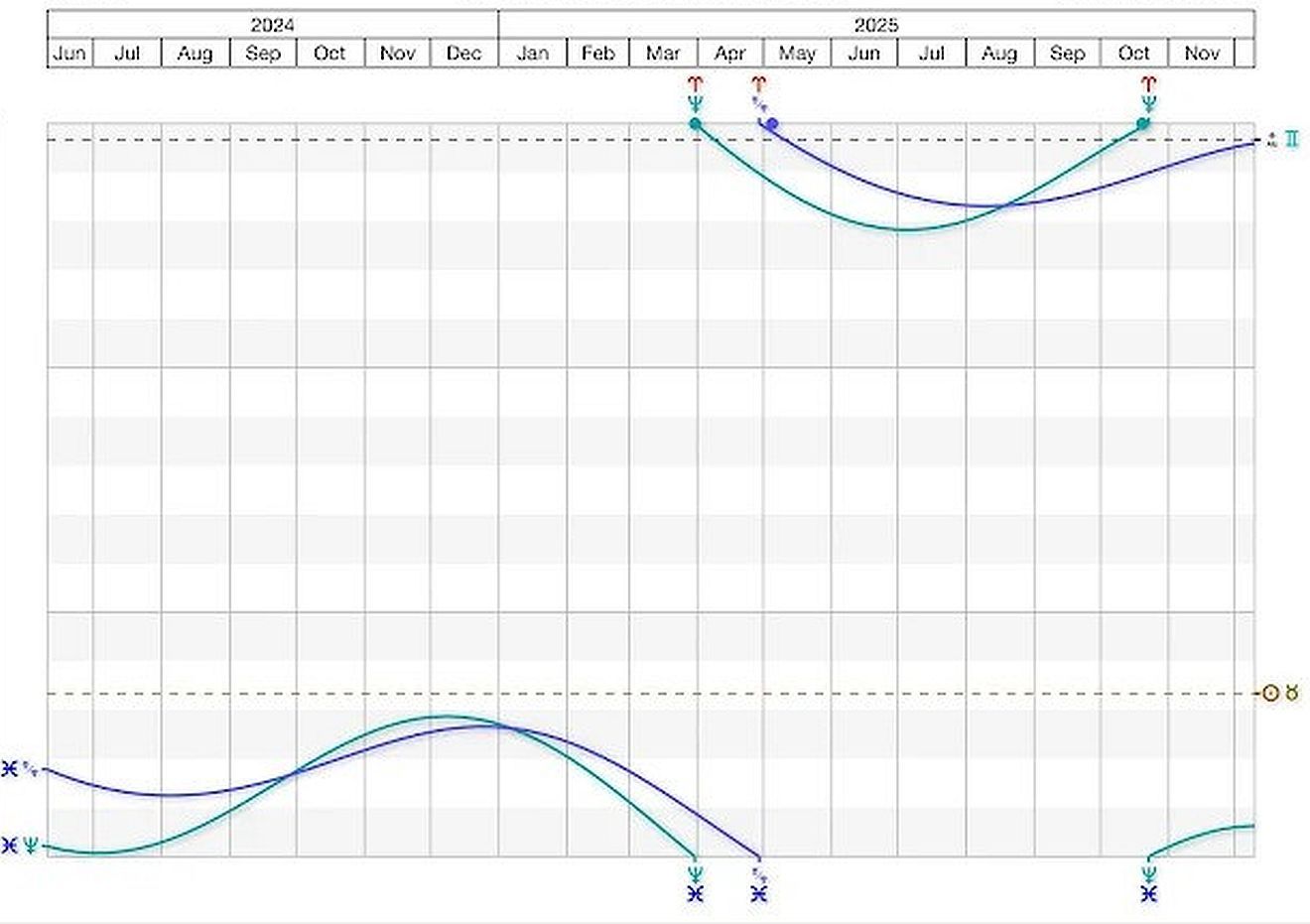Image resolution: width=1310 pixels, height=924 pixels.
Task: Click the teal curve's lowest point near July 2025
Action: [x=905, y=230]
